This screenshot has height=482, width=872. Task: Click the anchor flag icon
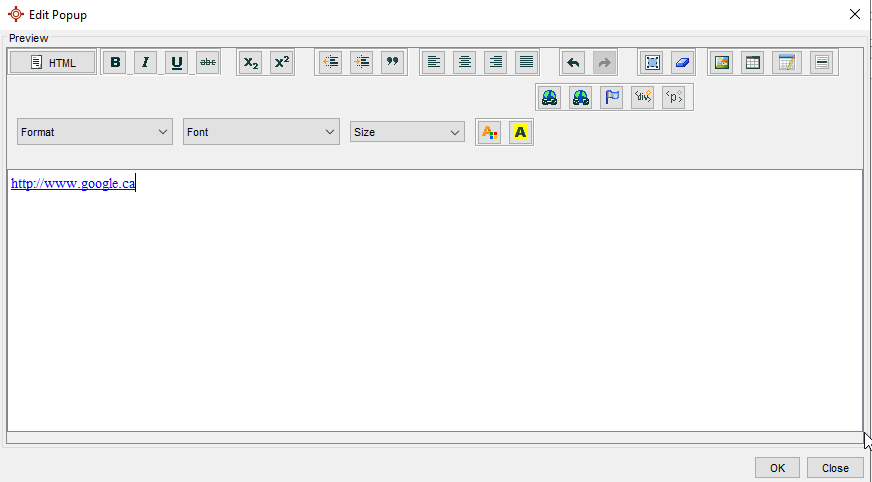[611, 98]
